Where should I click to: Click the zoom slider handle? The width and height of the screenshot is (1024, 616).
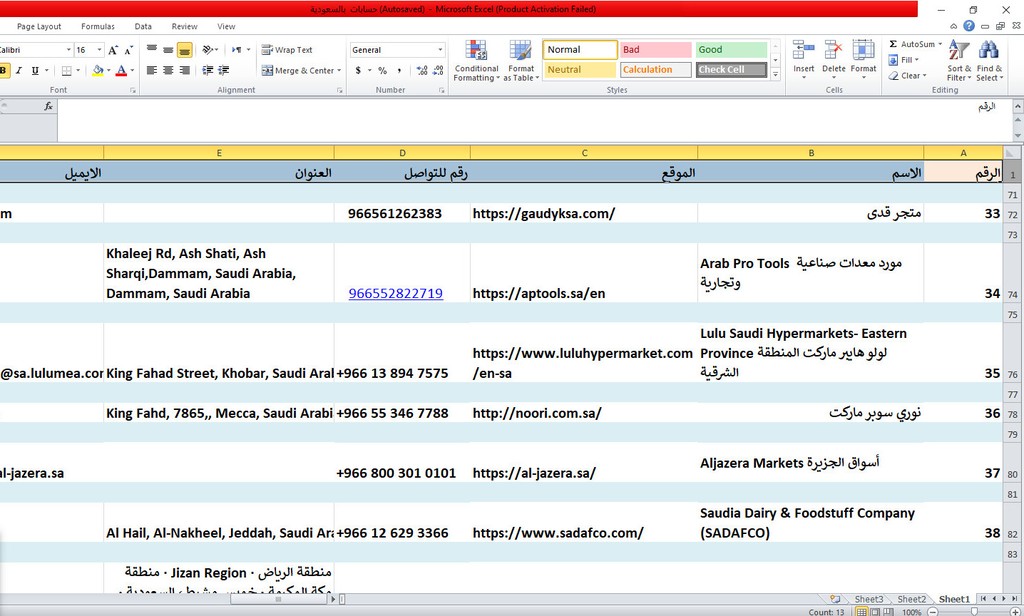[974, 612]
